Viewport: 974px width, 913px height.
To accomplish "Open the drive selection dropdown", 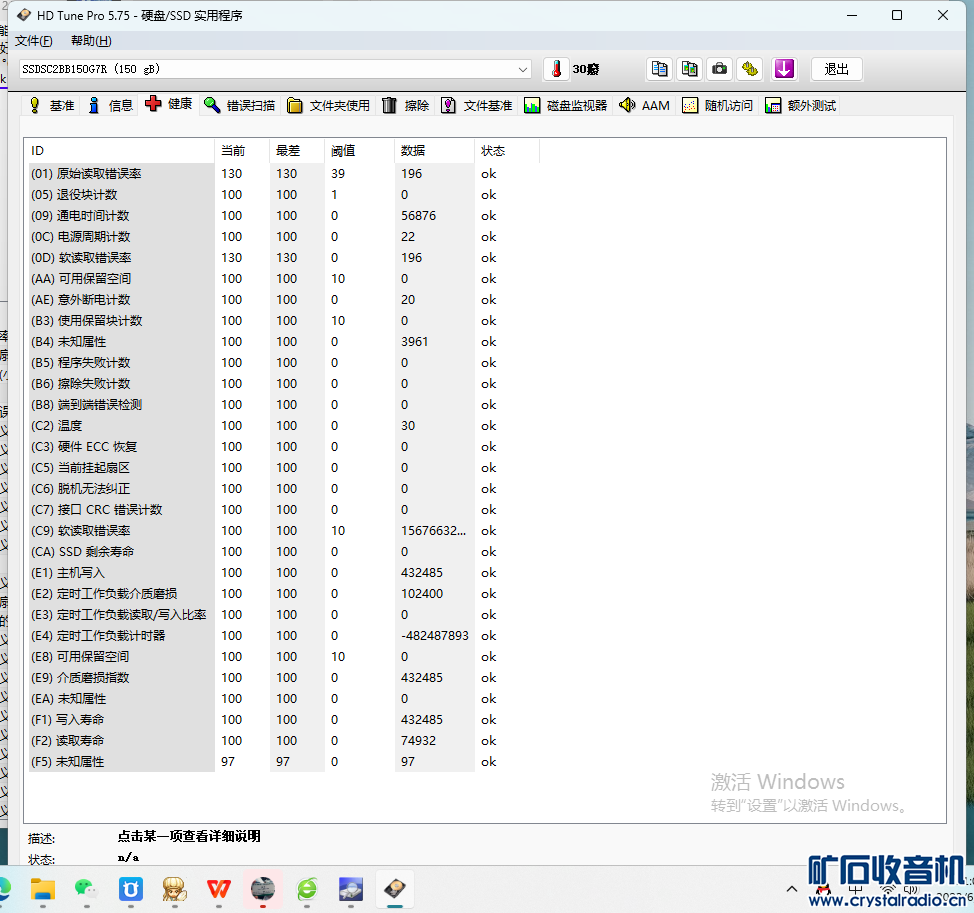I will (522, 69).
